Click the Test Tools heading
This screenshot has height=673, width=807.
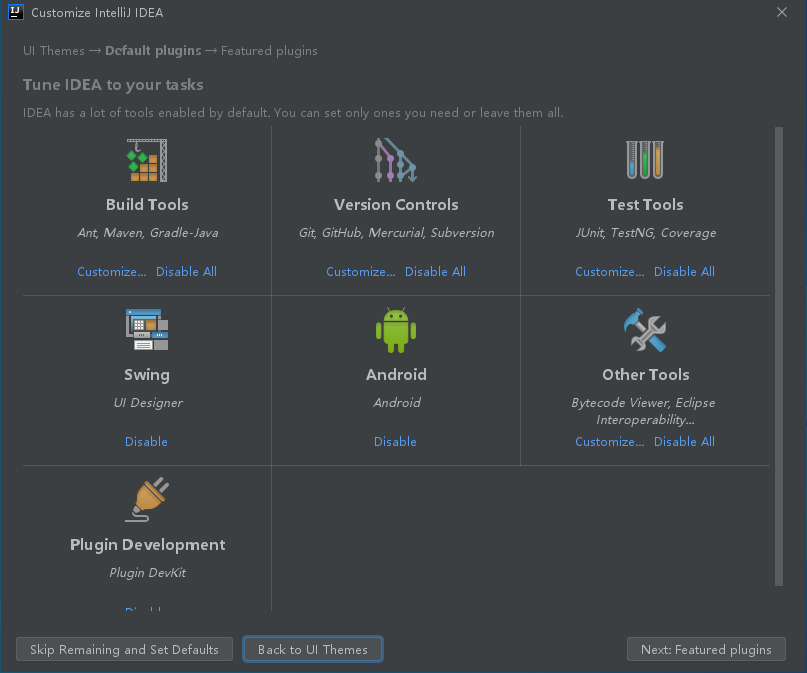[645, 205]
